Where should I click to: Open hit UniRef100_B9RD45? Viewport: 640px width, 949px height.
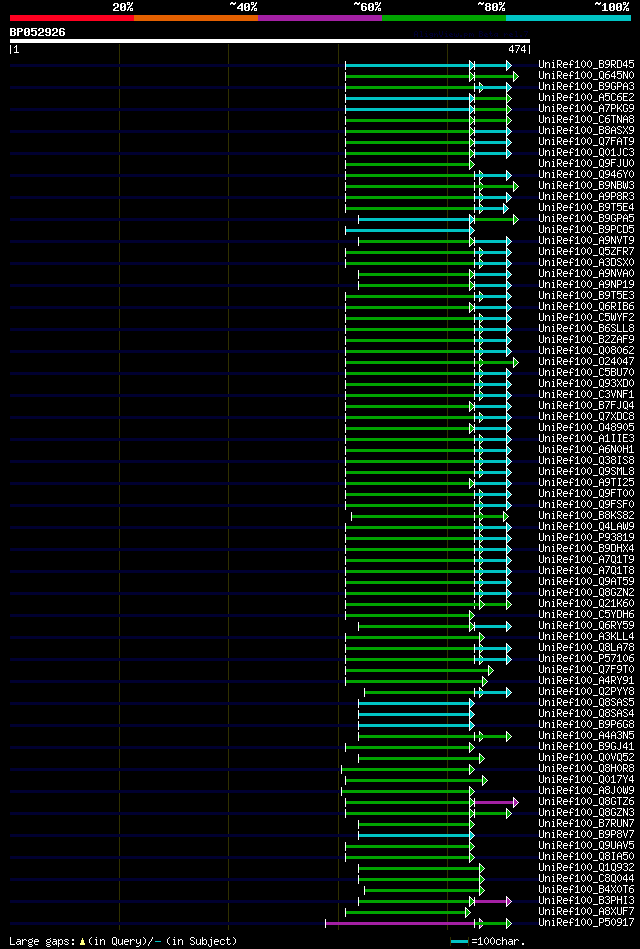[586, 64]
